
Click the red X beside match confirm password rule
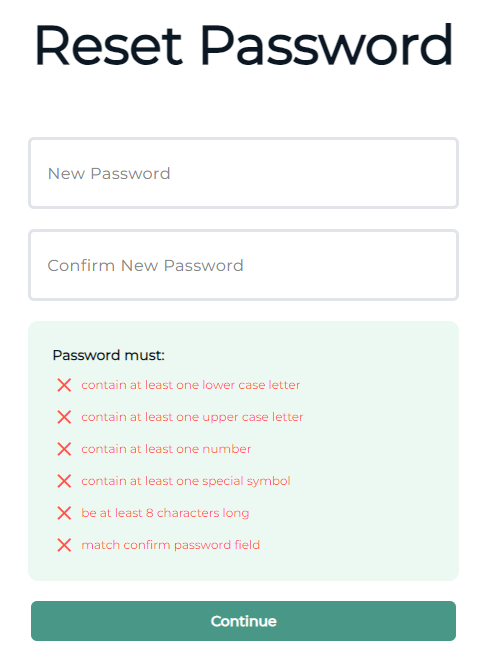pyautogui.click(x=64, y=545)
